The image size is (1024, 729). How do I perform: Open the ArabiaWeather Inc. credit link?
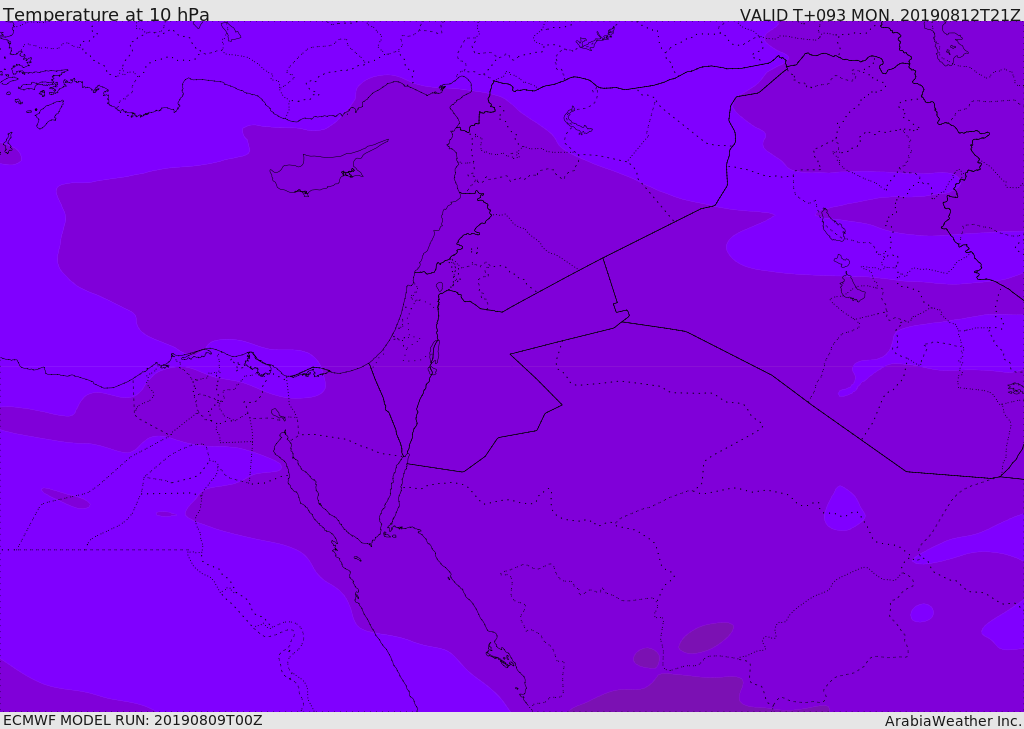[x=953, y=721]
